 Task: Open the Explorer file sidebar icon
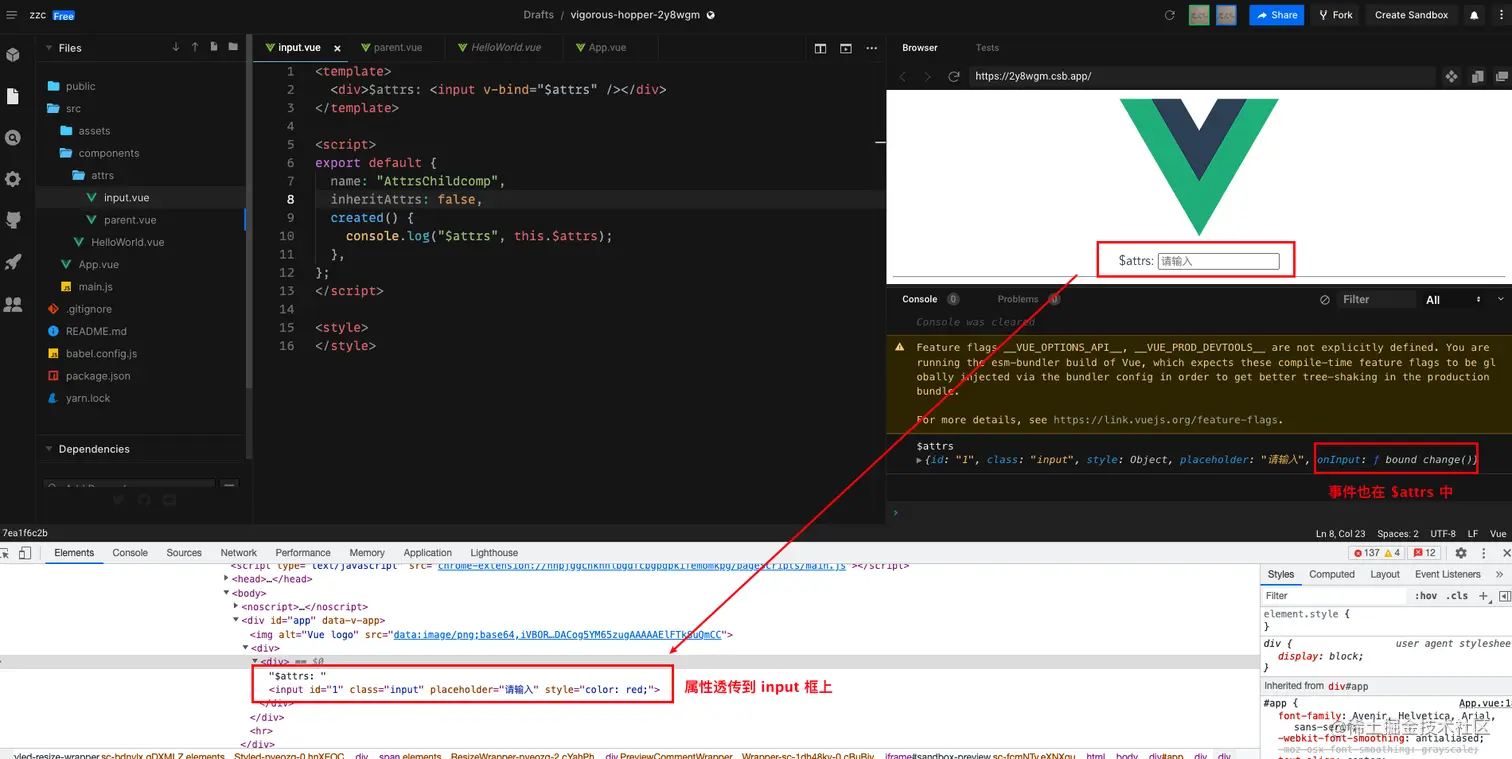[13, 96]
